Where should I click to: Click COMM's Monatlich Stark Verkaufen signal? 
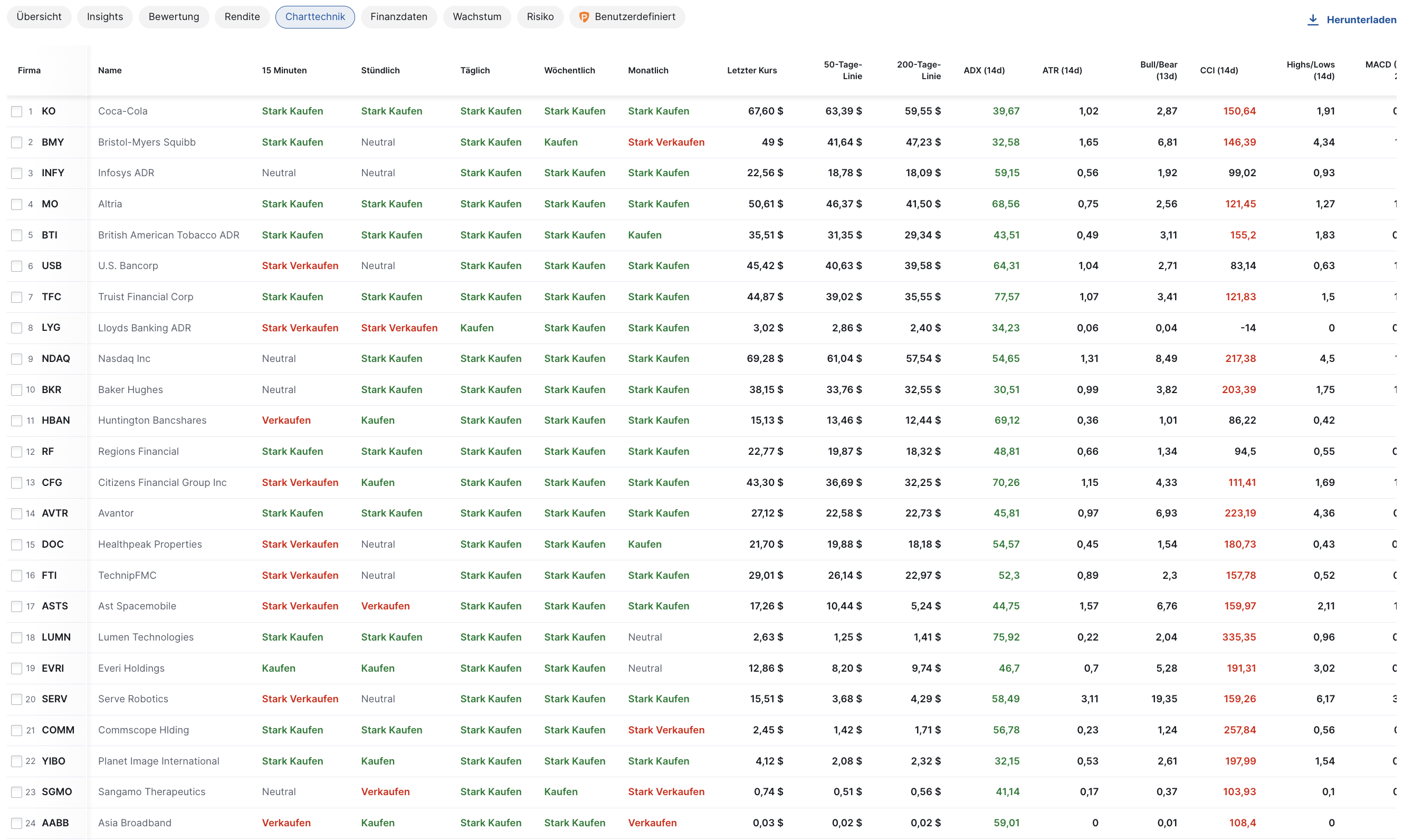click(x=666, y=730)
